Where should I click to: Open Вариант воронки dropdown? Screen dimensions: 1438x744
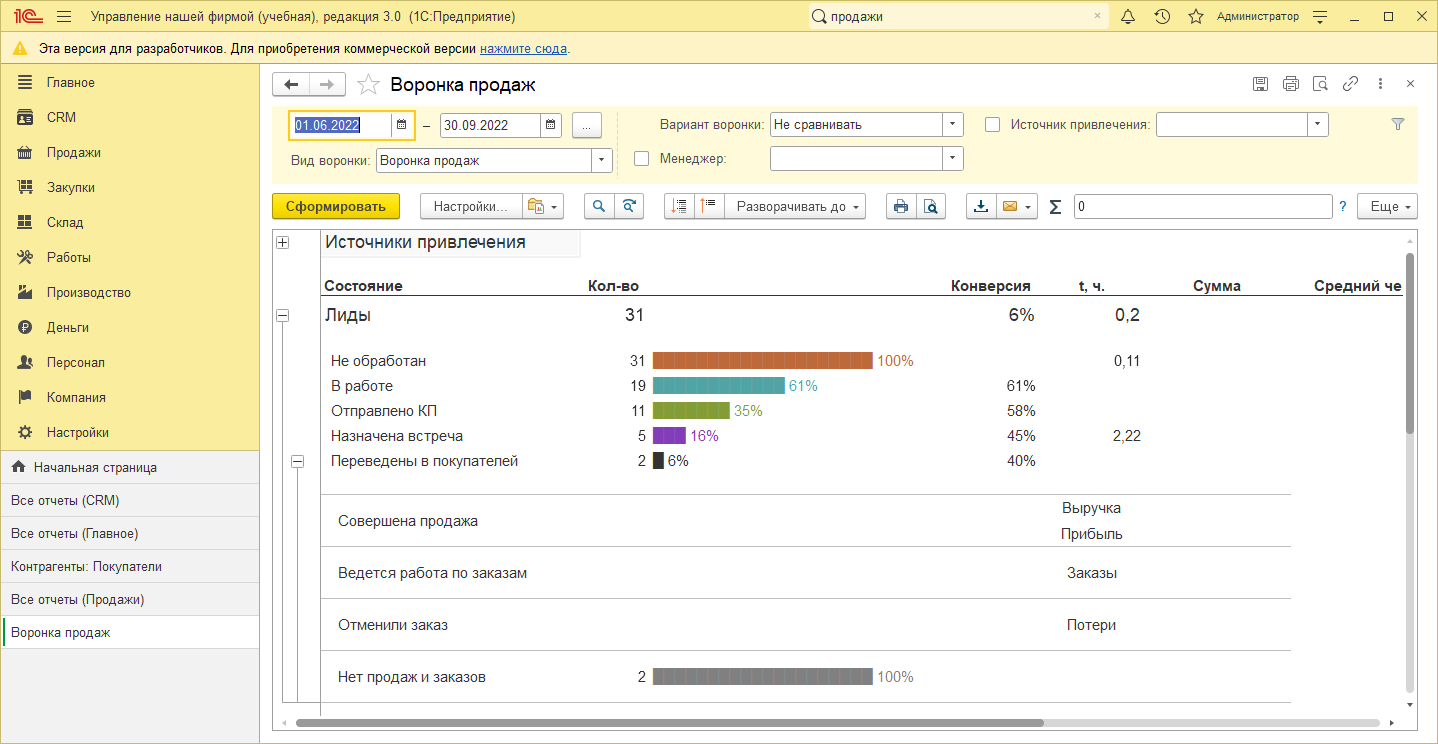953,125
